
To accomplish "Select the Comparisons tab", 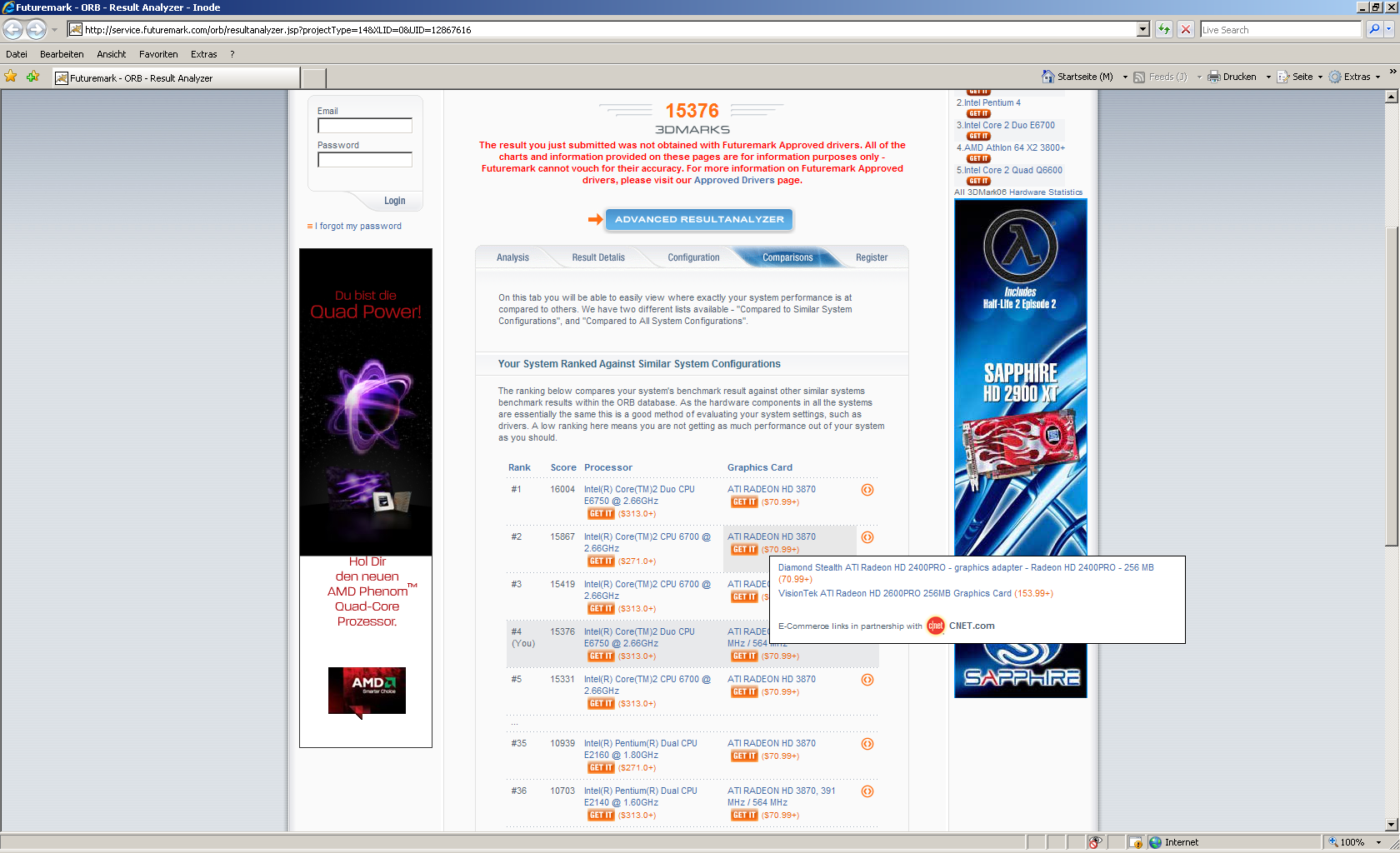I will (787, 257).
